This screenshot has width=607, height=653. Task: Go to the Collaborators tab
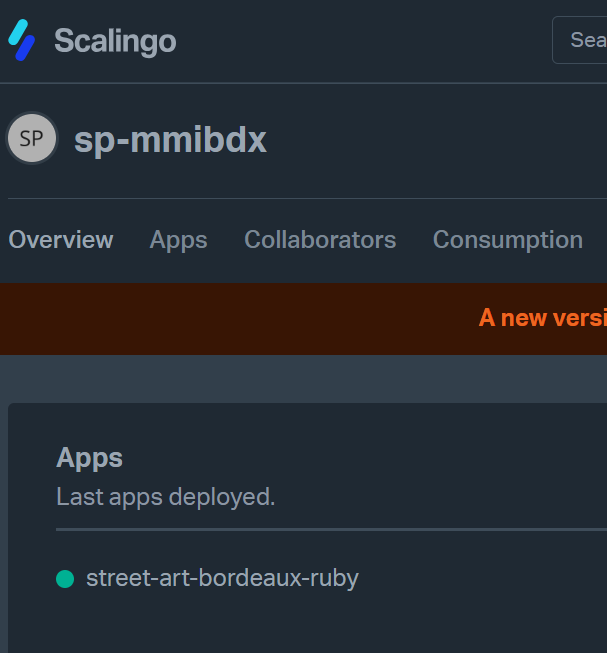[x=320, y=240]
